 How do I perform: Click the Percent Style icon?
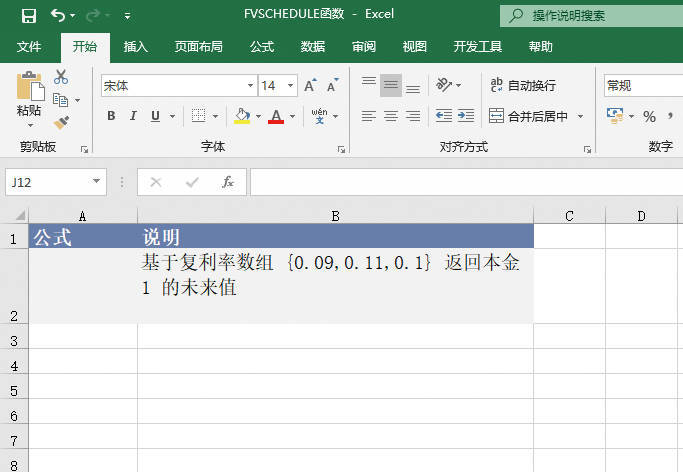pyautogui.click(x=649, y=116)
